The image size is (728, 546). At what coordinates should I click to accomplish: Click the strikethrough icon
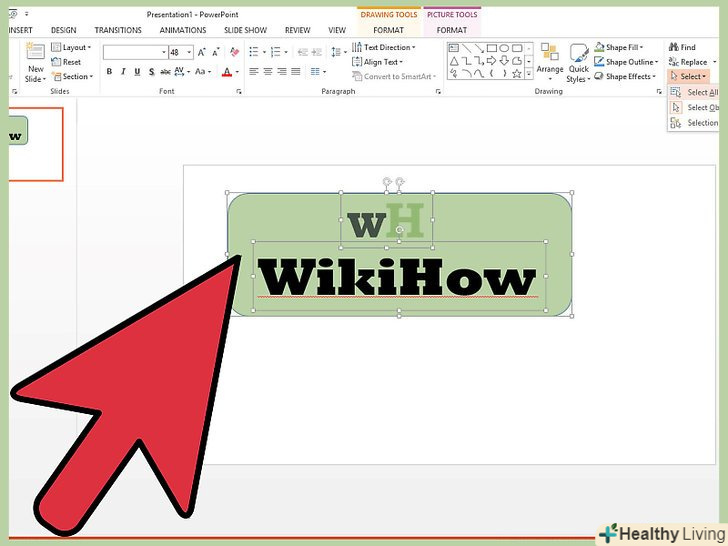click(x=166, y=72)
